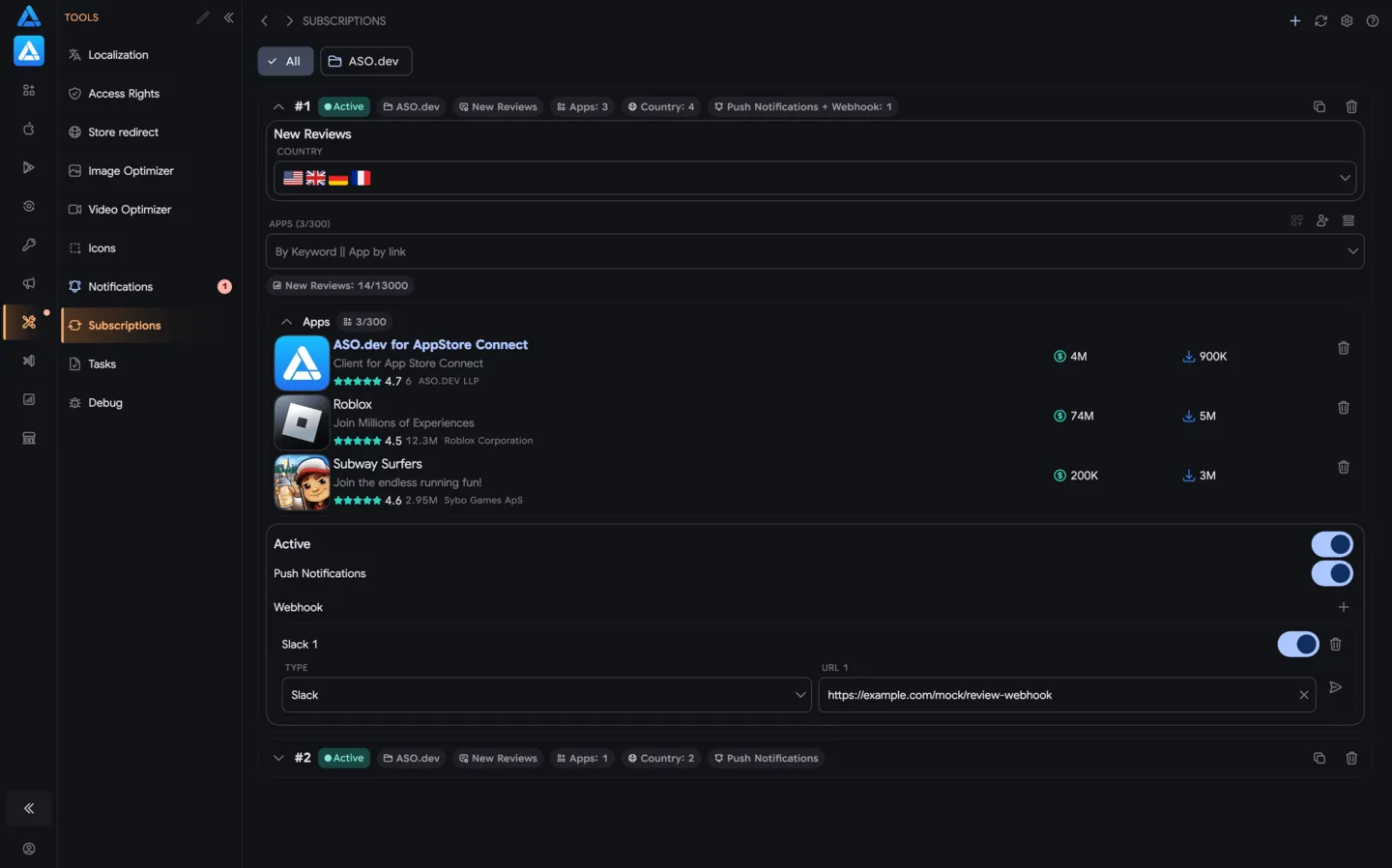The height and width of the screenshot is (868, 1392).
Task: Open ASO.dev for AppStore Connect link
Action: [430, 344]
